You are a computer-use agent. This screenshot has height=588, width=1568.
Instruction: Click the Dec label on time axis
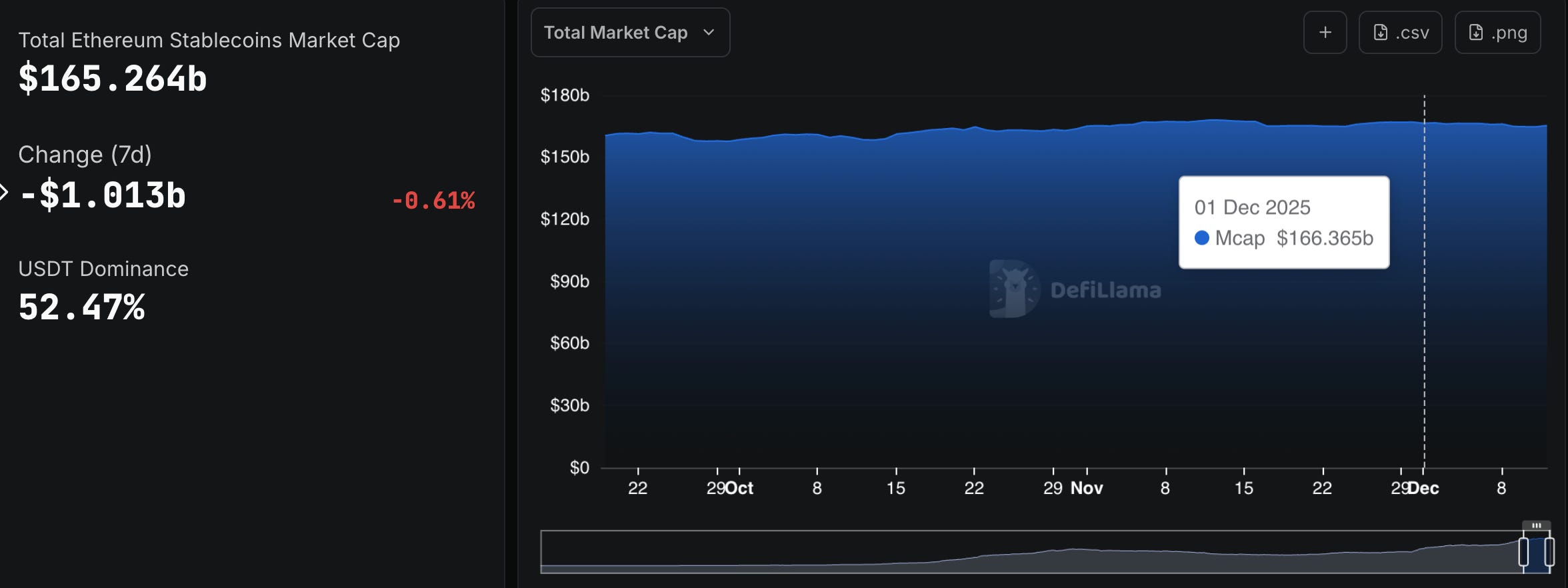tap(1424, 488)
